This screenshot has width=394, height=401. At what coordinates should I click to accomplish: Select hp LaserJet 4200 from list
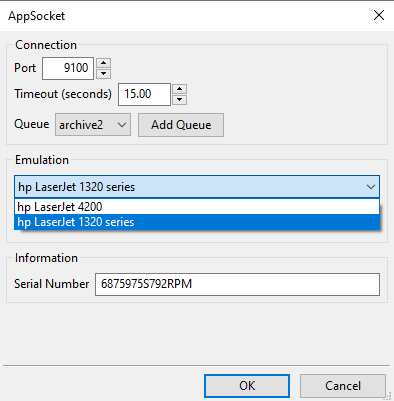click(x=197, y=207)
